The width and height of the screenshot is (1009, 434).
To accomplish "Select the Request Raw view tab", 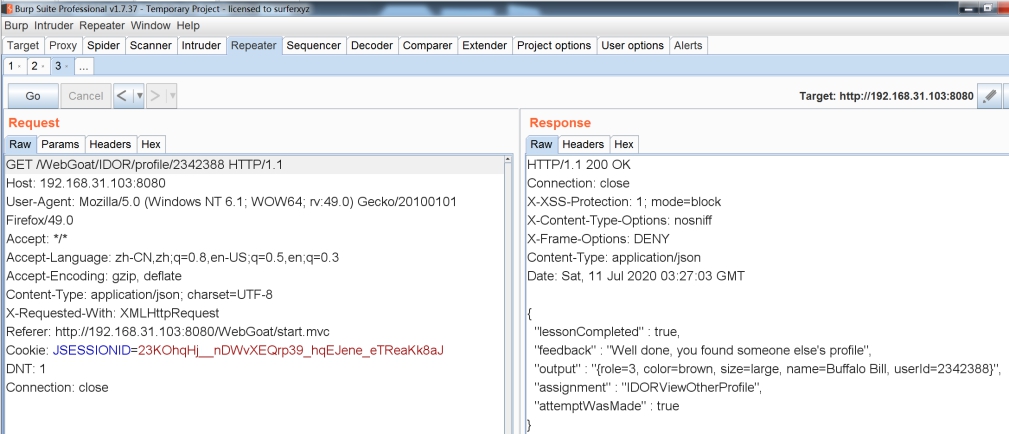I will [x=20, y=144].
